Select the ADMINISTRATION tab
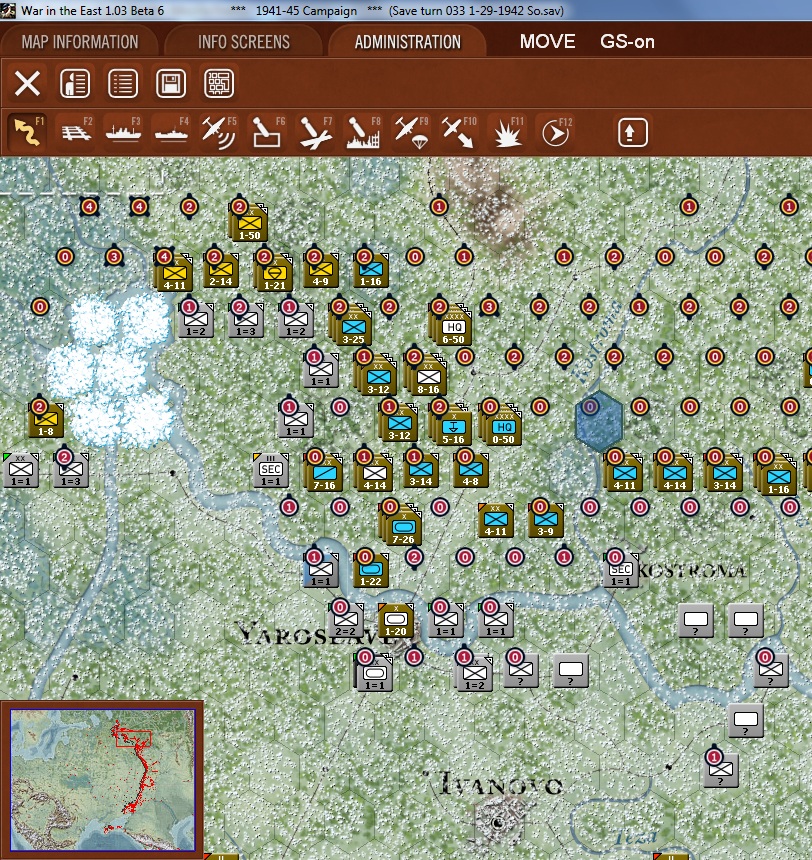The height and width of the screenshot is (860, 812). coord(407,42)
